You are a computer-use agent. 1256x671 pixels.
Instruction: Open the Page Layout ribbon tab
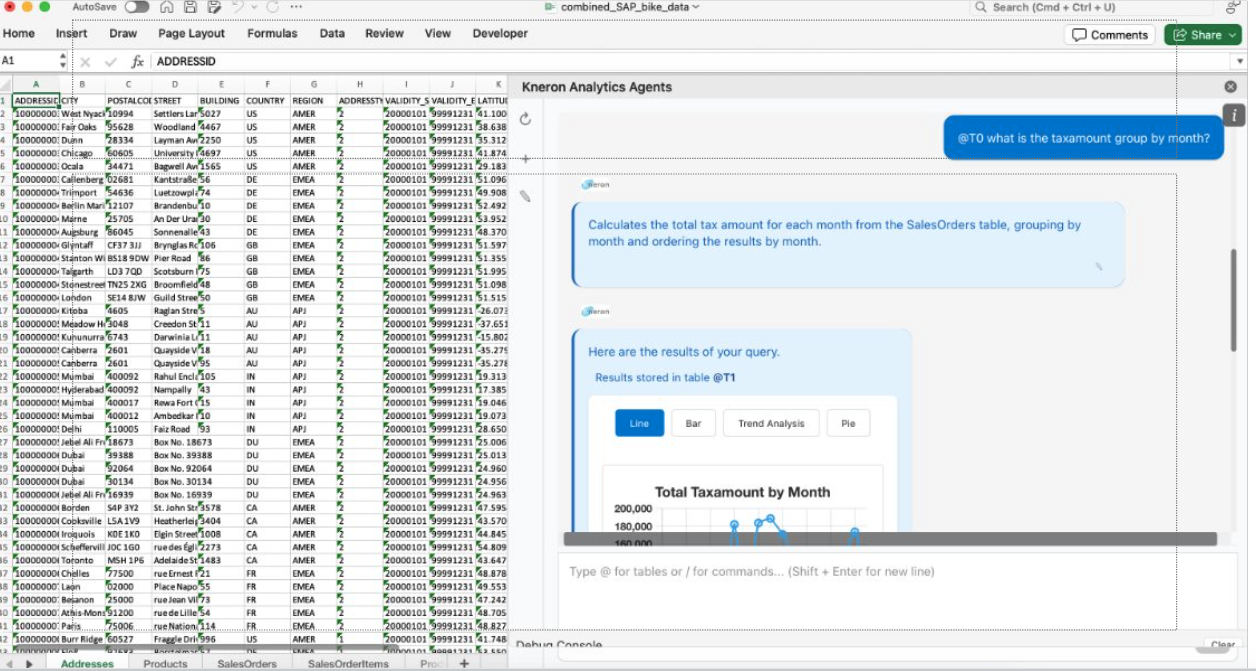pyautogui.click(x=191, y=33)
